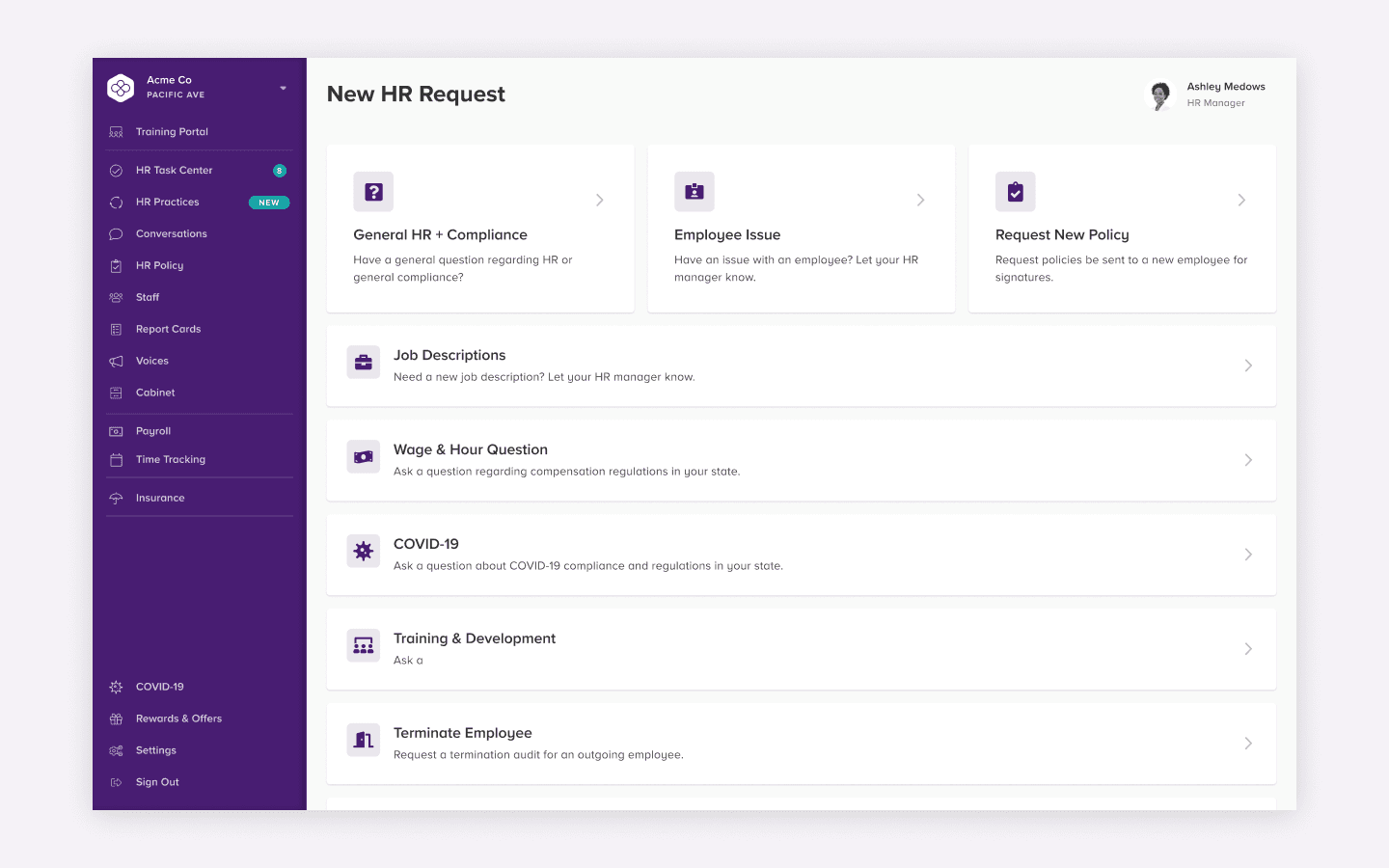Click the Employee Issue ID badge icon

[694, 192]
